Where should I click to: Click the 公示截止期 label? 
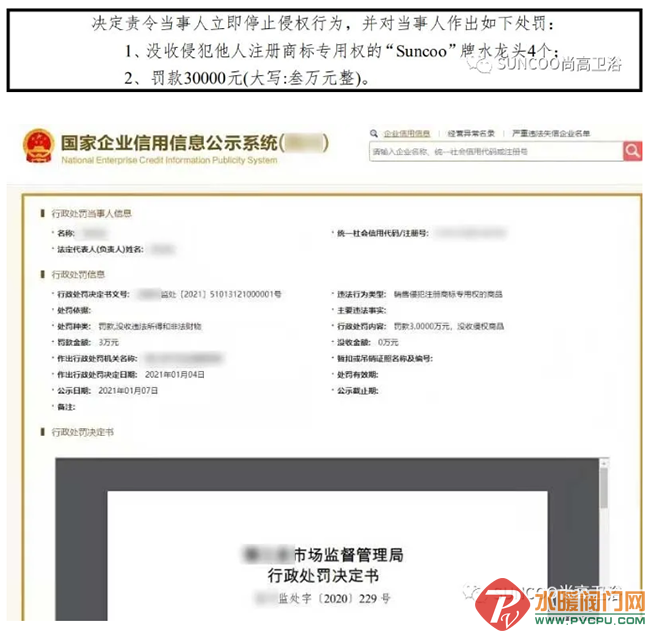tap(357, 391)
